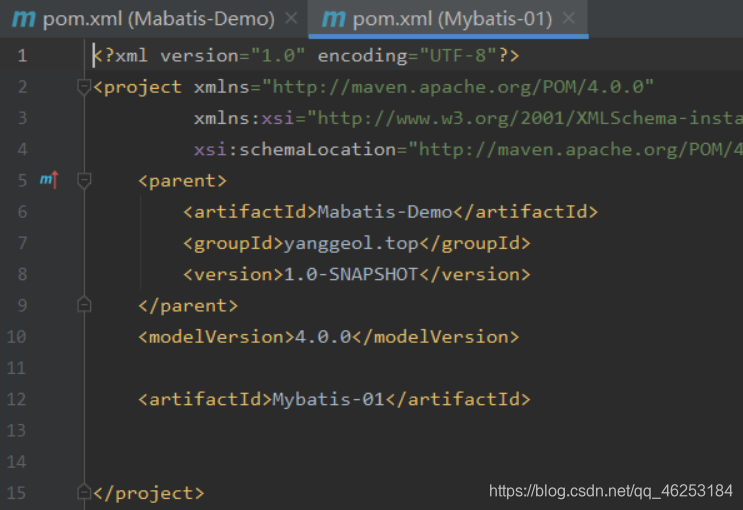Click line number 1 in gutter
The height and width of the screenshot is (510, 743).
(x=22, y=56)
